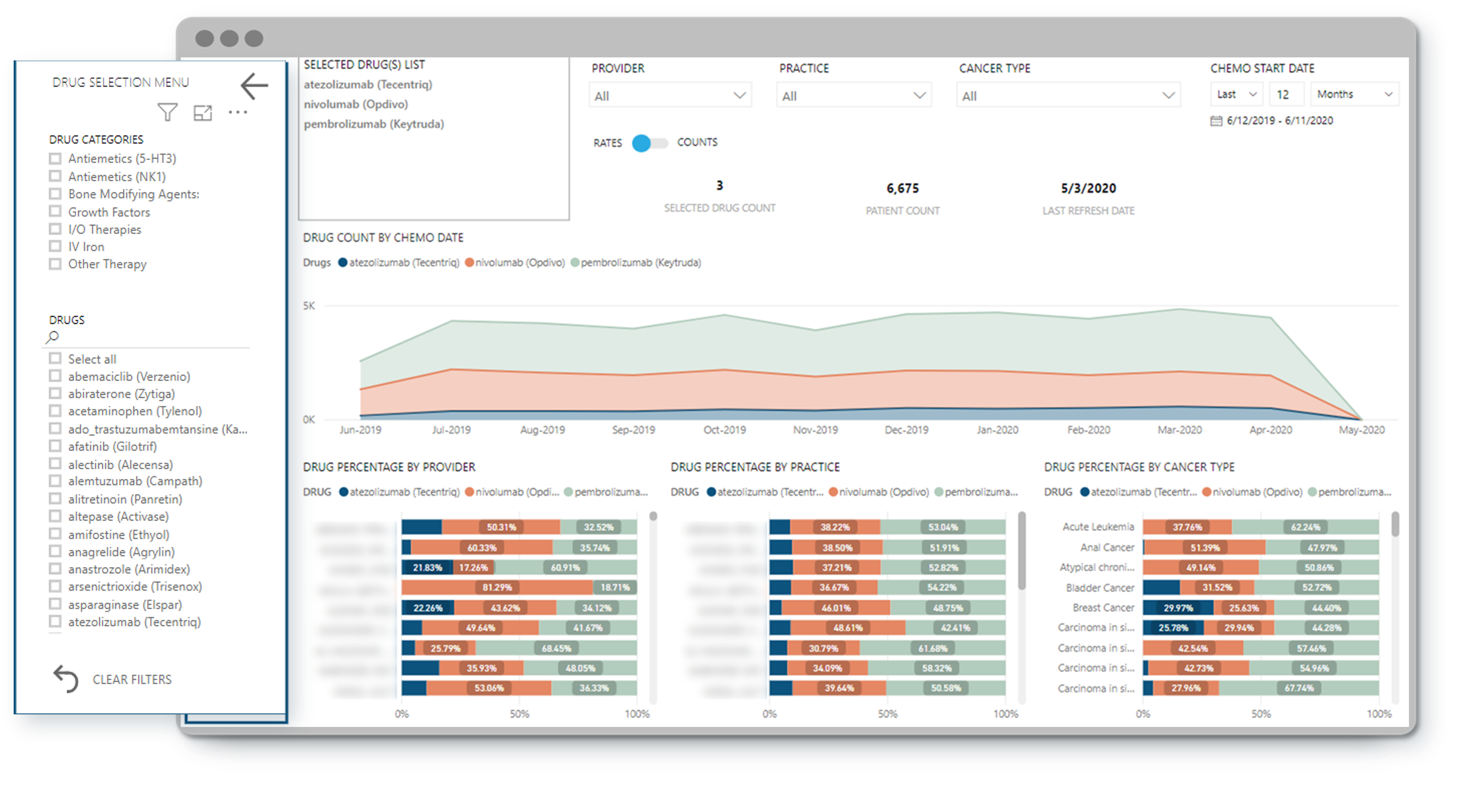Check the Antiemetics (NK1) category
The width and height of the screenshot is (1466, 812).
pos(55,176)
